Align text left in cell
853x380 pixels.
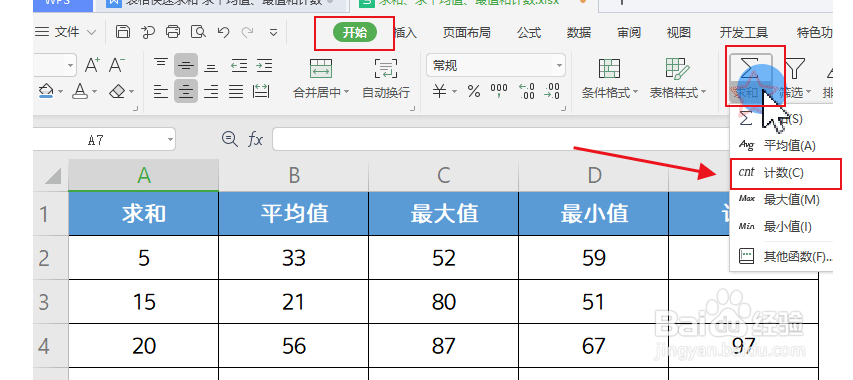[160, 91]
